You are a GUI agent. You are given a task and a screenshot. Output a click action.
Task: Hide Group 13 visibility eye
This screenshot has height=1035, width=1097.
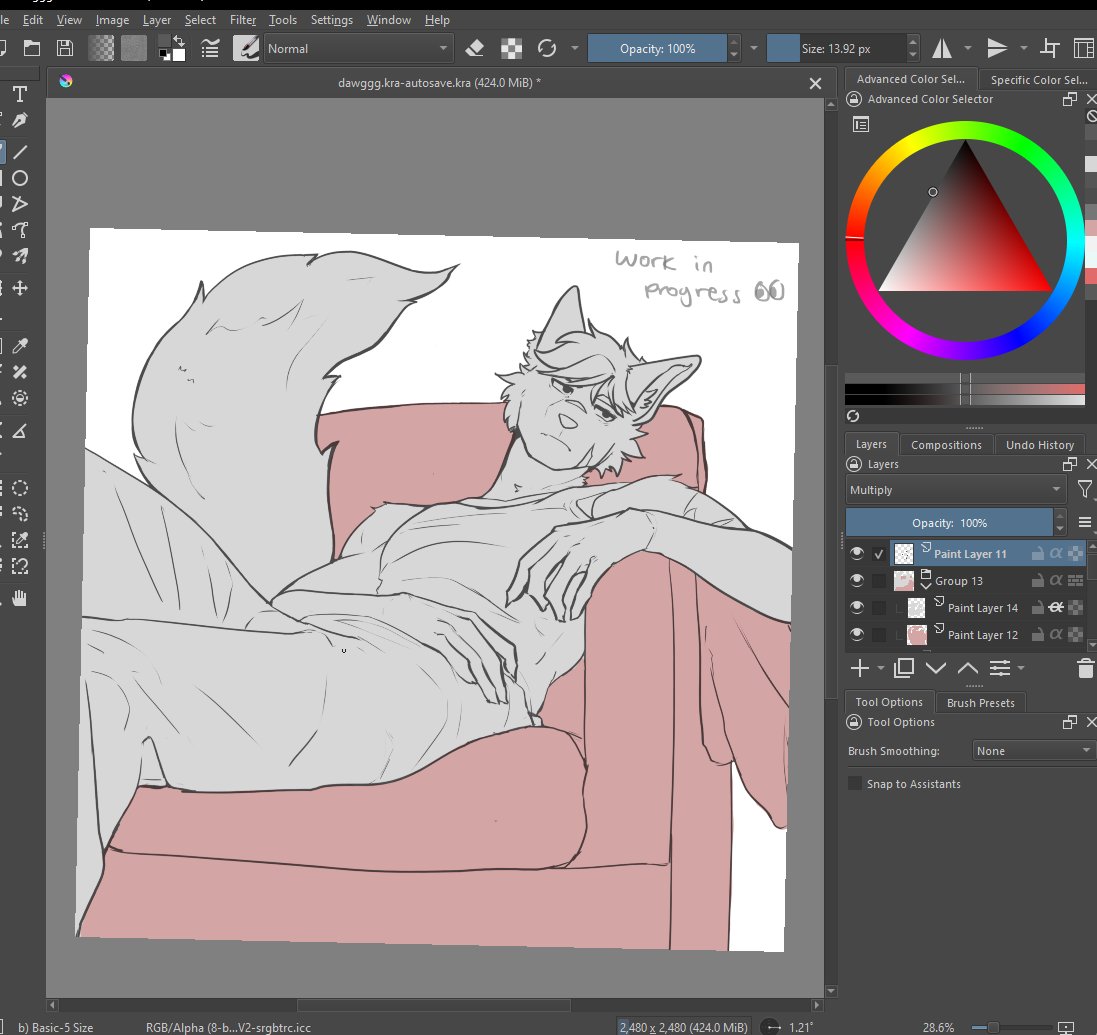pos(856,580)
